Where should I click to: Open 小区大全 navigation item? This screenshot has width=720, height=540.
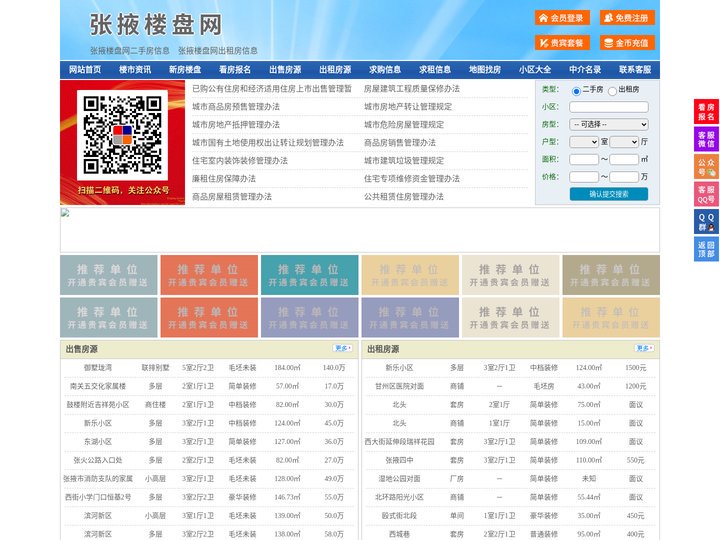coord(535,70)
